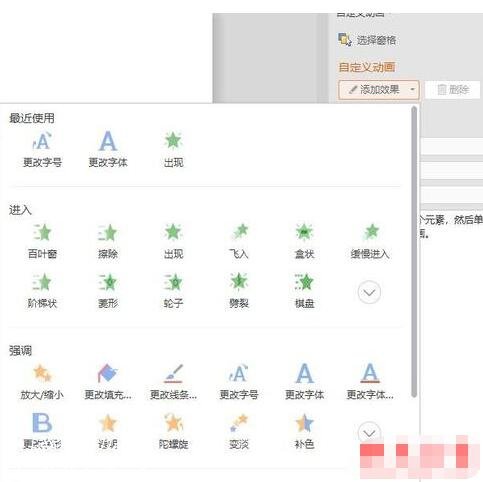Select the 菱形 entrance effect
This screenshot has width=483, height=482.
coord(108,291)
